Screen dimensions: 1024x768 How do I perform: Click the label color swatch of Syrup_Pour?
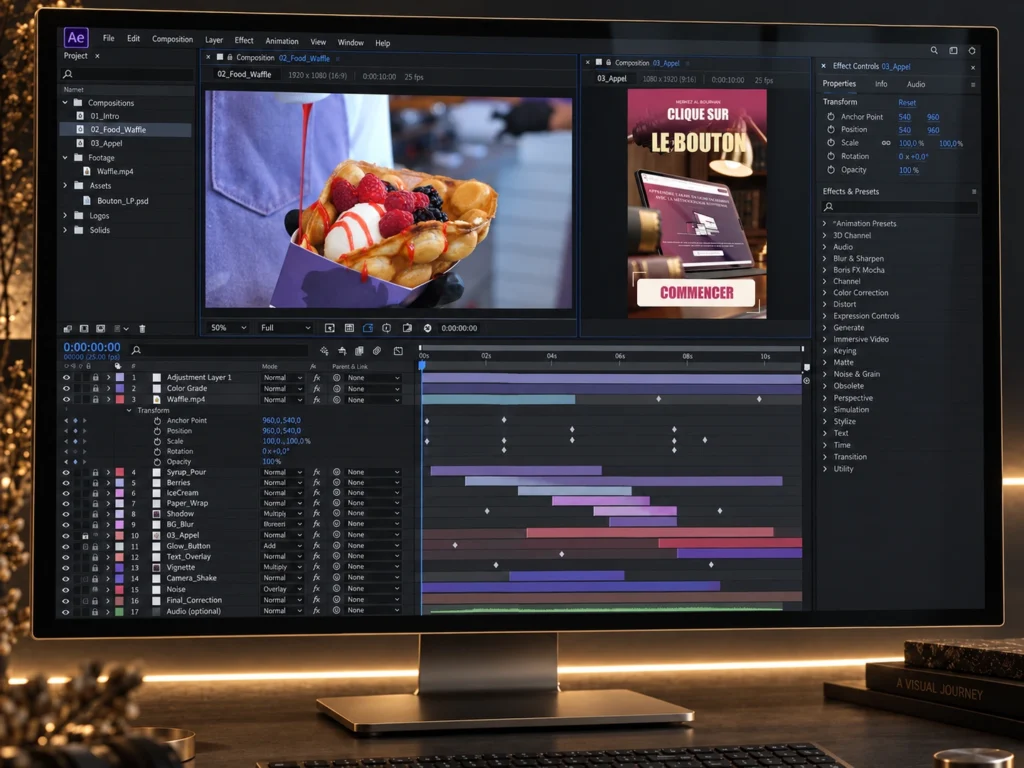pyautogui.click(x=120, y=472)
